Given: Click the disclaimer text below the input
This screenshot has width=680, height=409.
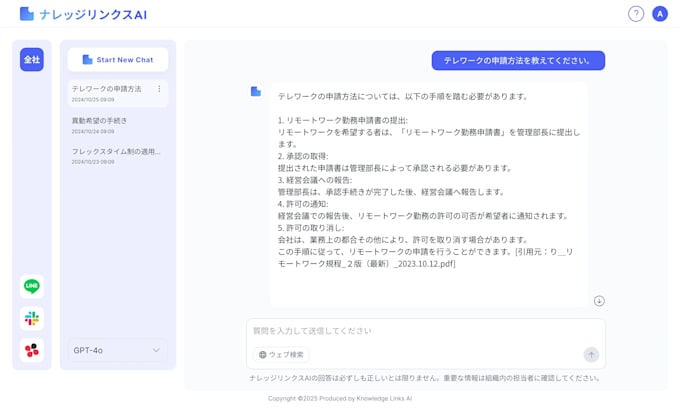Looking at the screenshot, I should [x=425, y=378].
